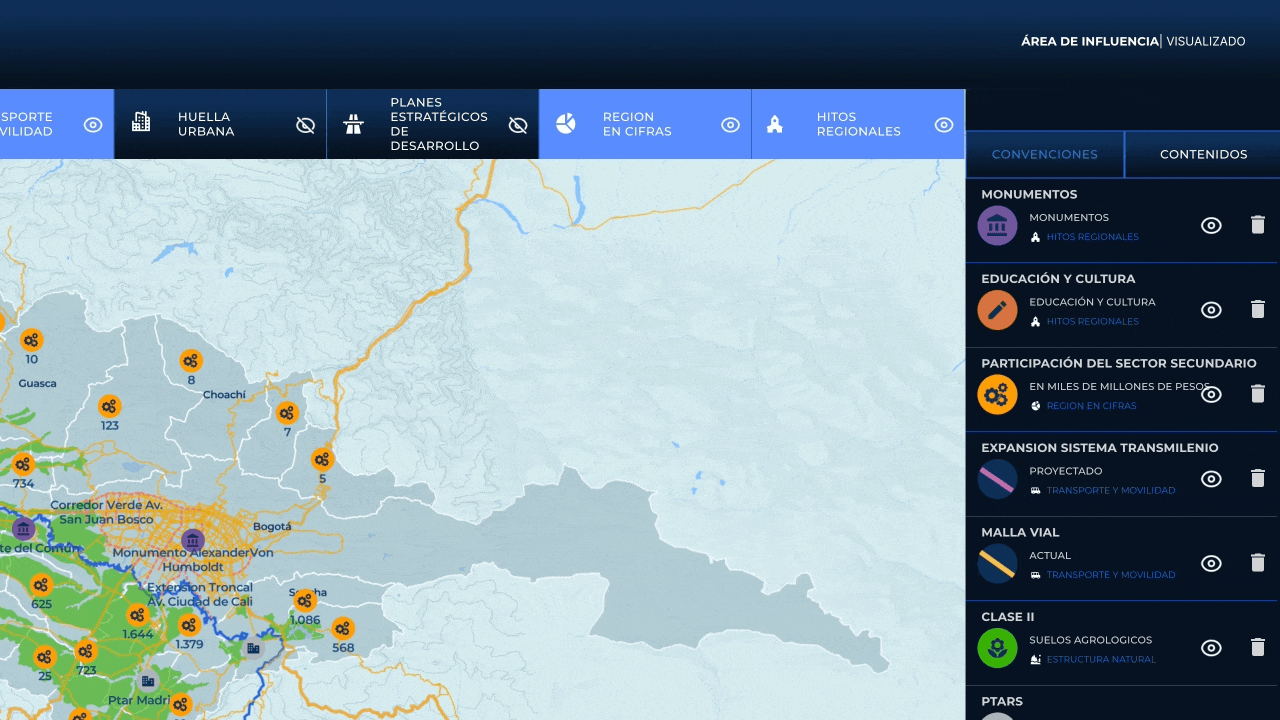Click the orange Participación del Sector Secundario swatch

pos(997,395)
